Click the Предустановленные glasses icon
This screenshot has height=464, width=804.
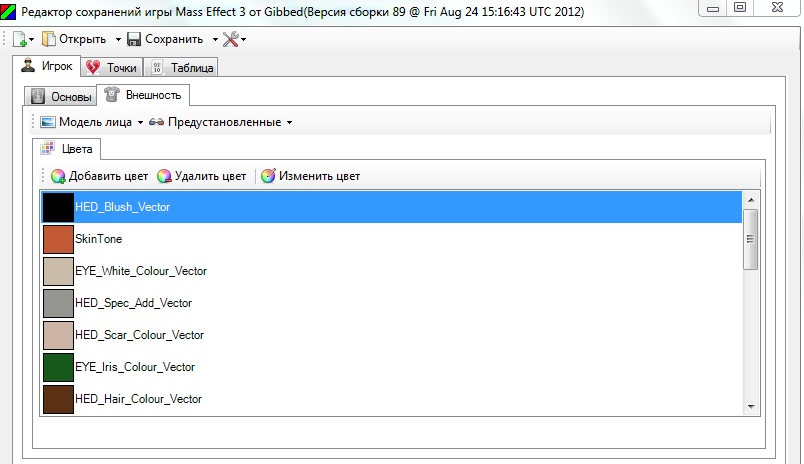[156, 122]
